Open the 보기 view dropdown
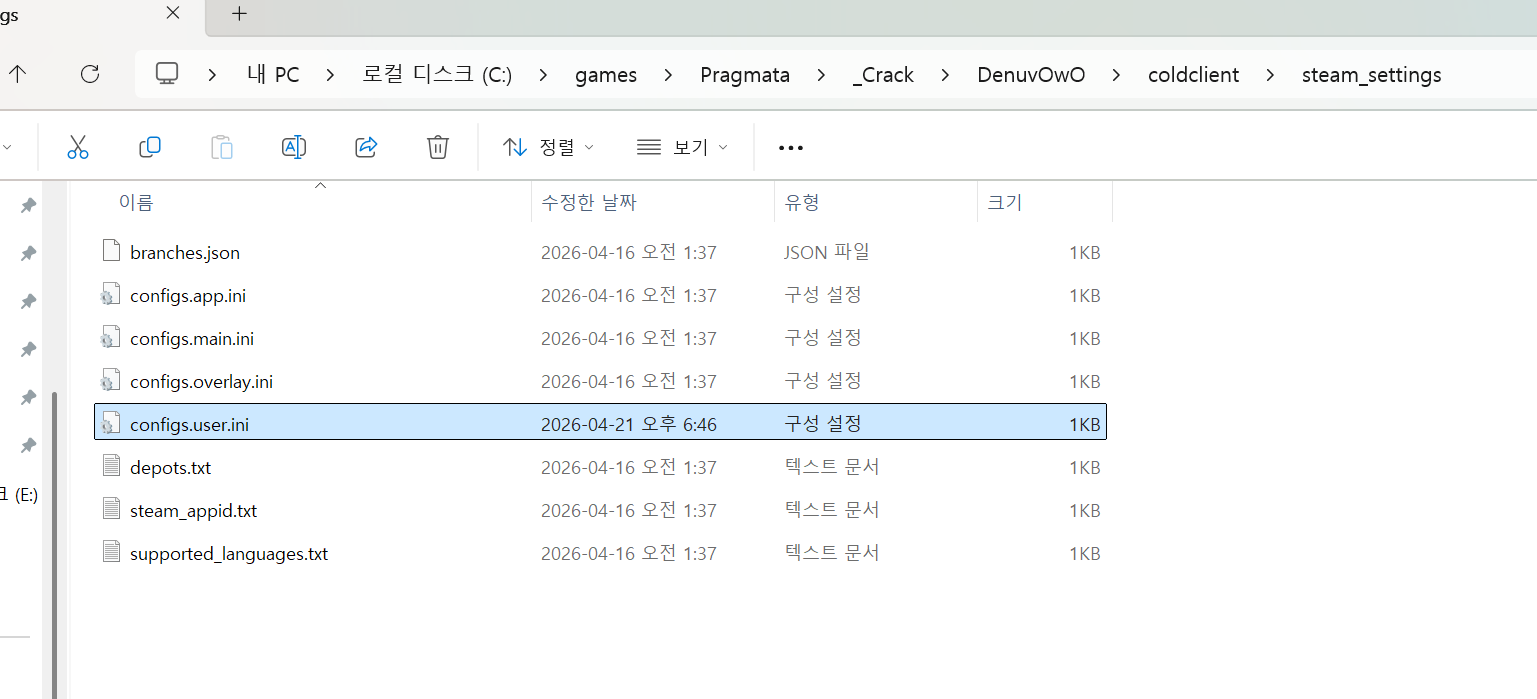Viewport: 1537px width, 699px height. click(x=682, y=147)
